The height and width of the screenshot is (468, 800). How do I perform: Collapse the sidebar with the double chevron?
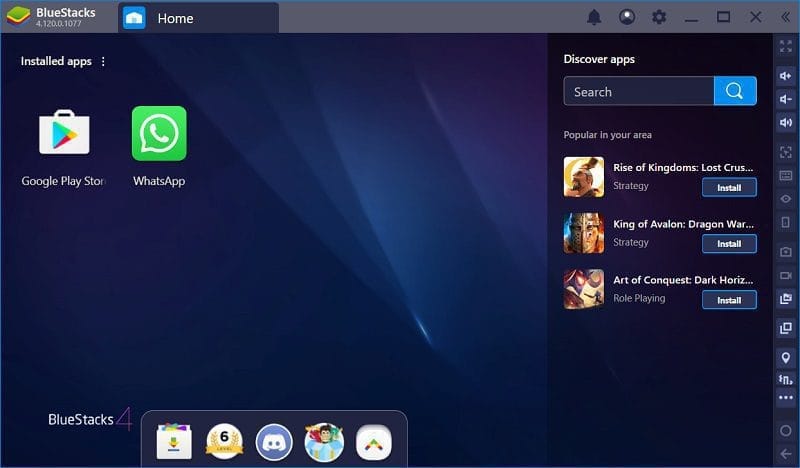click(786, 17)
